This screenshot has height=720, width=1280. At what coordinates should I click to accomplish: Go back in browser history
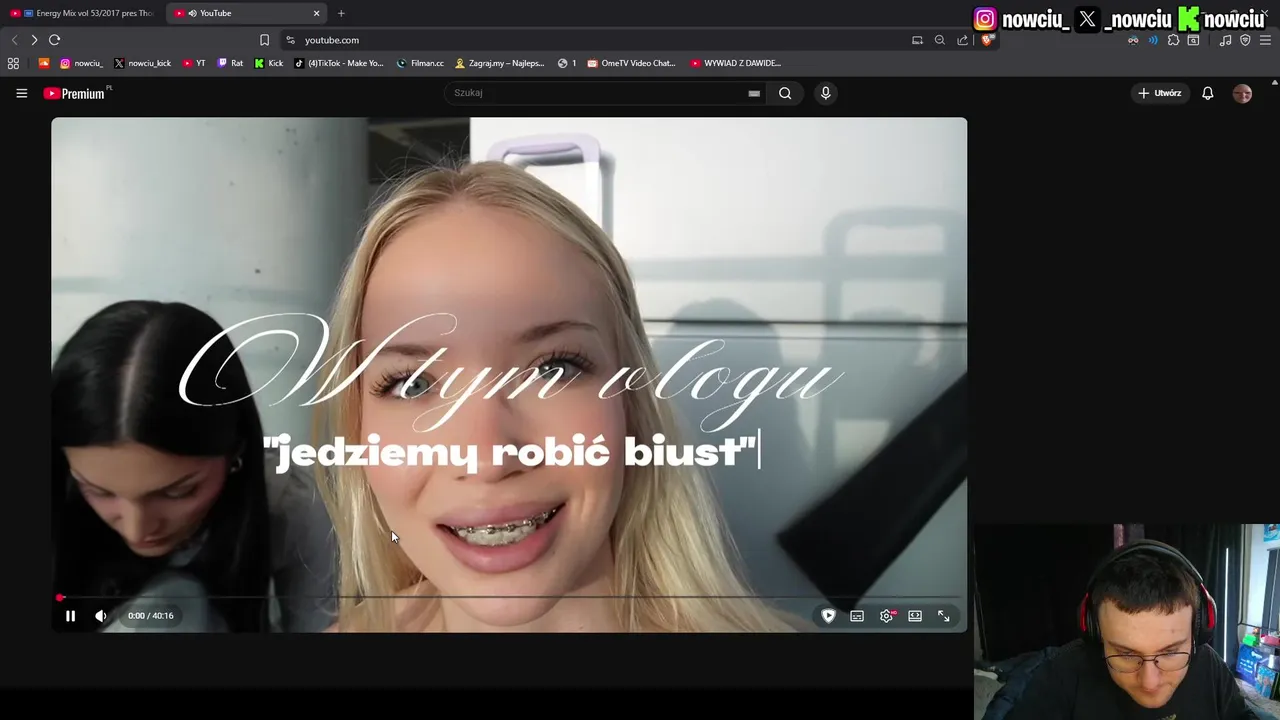coord(14,40)
